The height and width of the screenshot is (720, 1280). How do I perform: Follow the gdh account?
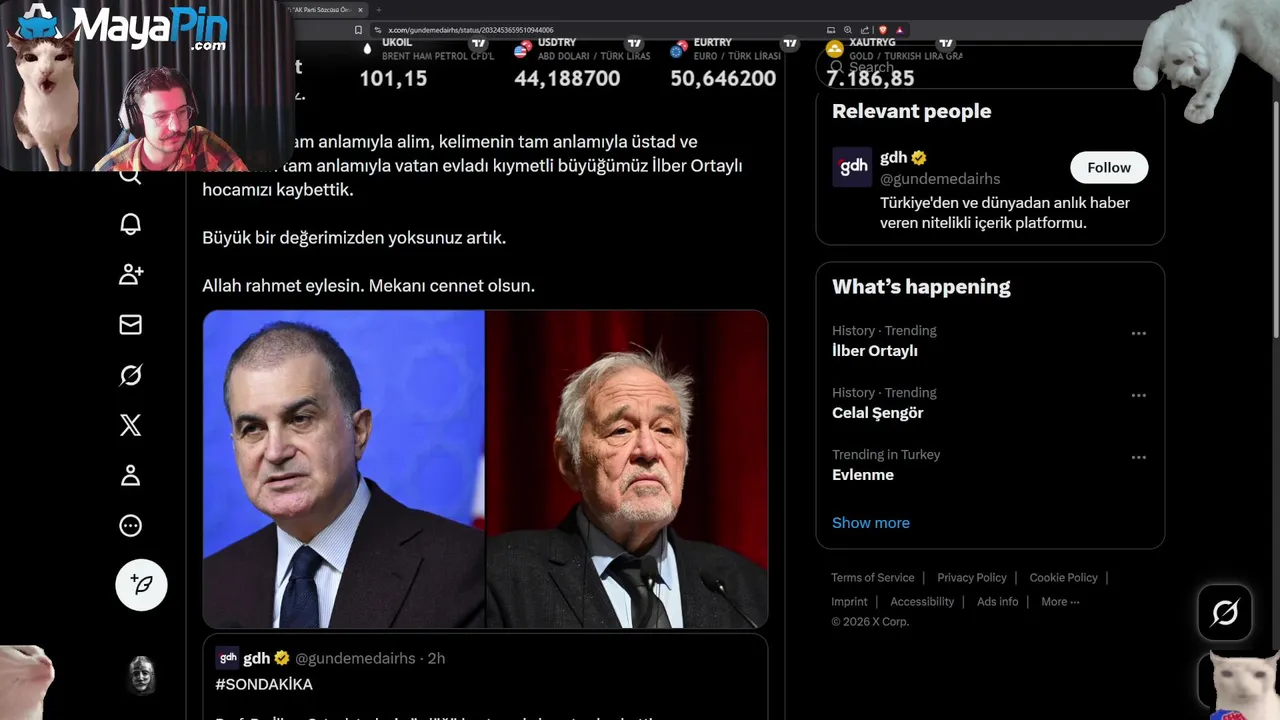click(1108, 167)
